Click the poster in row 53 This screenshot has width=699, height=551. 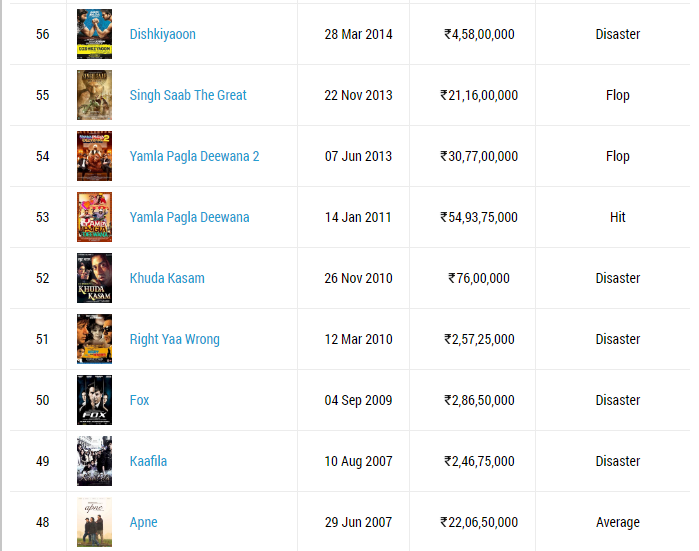click(95, 217)
